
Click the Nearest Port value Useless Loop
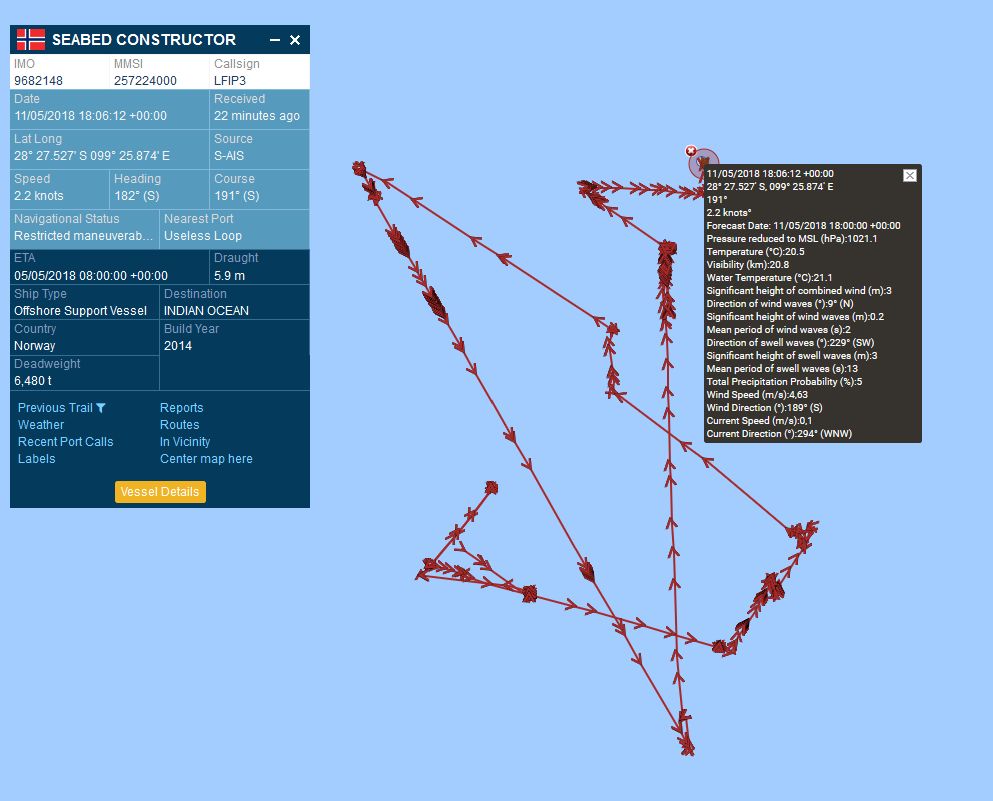click(x=203, y=236)
